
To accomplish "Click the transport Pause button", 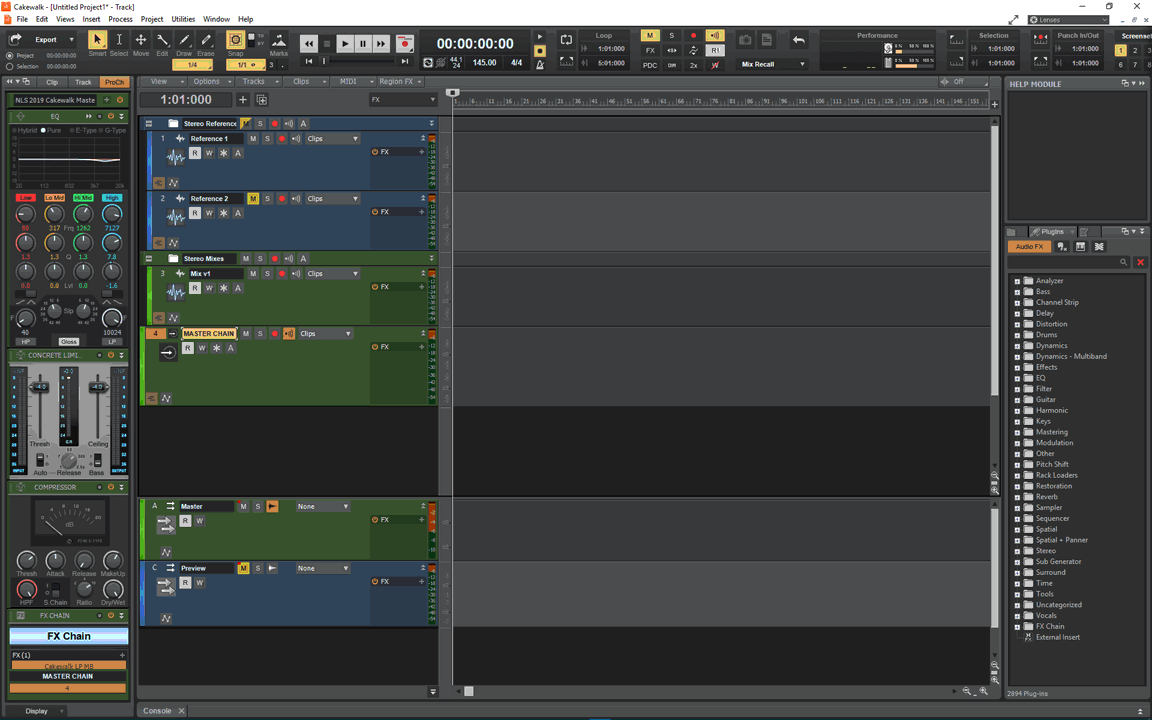I will [x=363, y=44].
